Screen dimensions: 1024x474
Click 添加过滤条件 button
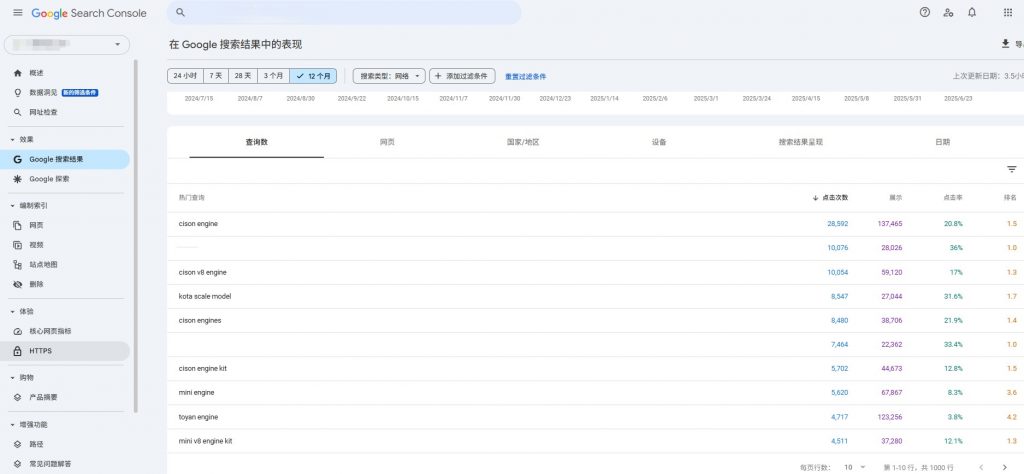click(x=462, y=76)
